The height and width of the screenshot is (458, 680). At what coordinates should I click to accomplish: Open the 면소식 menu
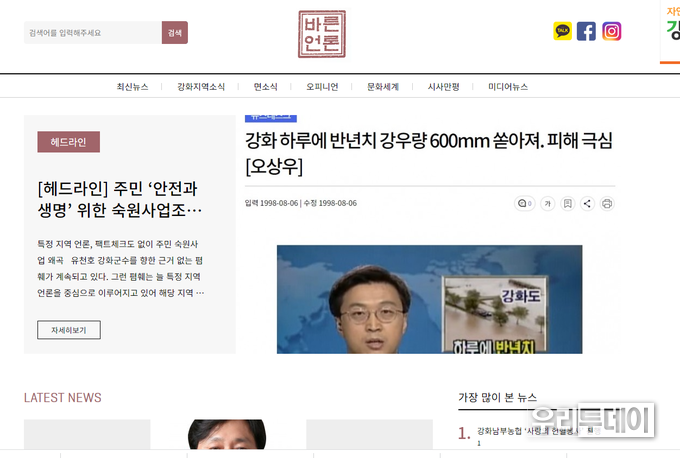[x=265, y=87]
